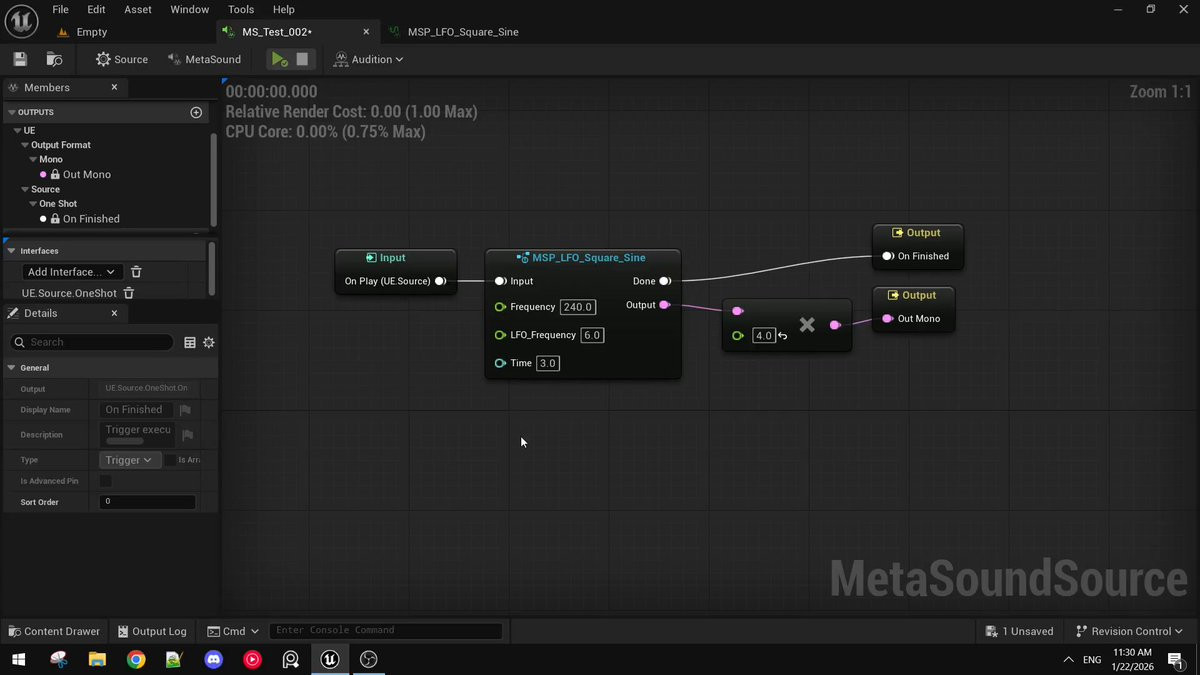The width and height of the screenshot is (1200, 675).
Task: Add a new output with plus icon
Action: pyautogui.click(x=196, y=112)
